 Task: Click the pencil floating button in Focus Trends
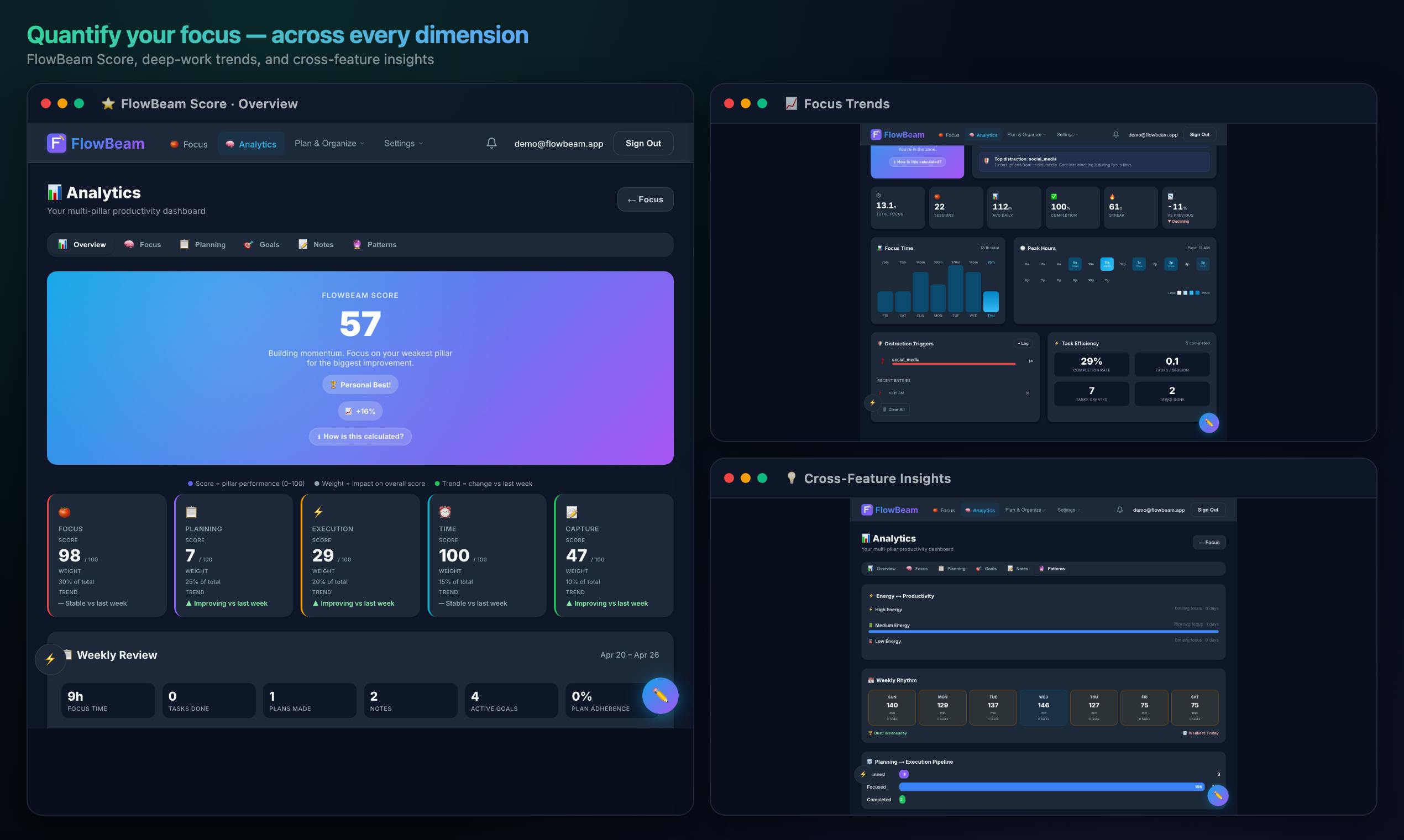point(1209,423)
